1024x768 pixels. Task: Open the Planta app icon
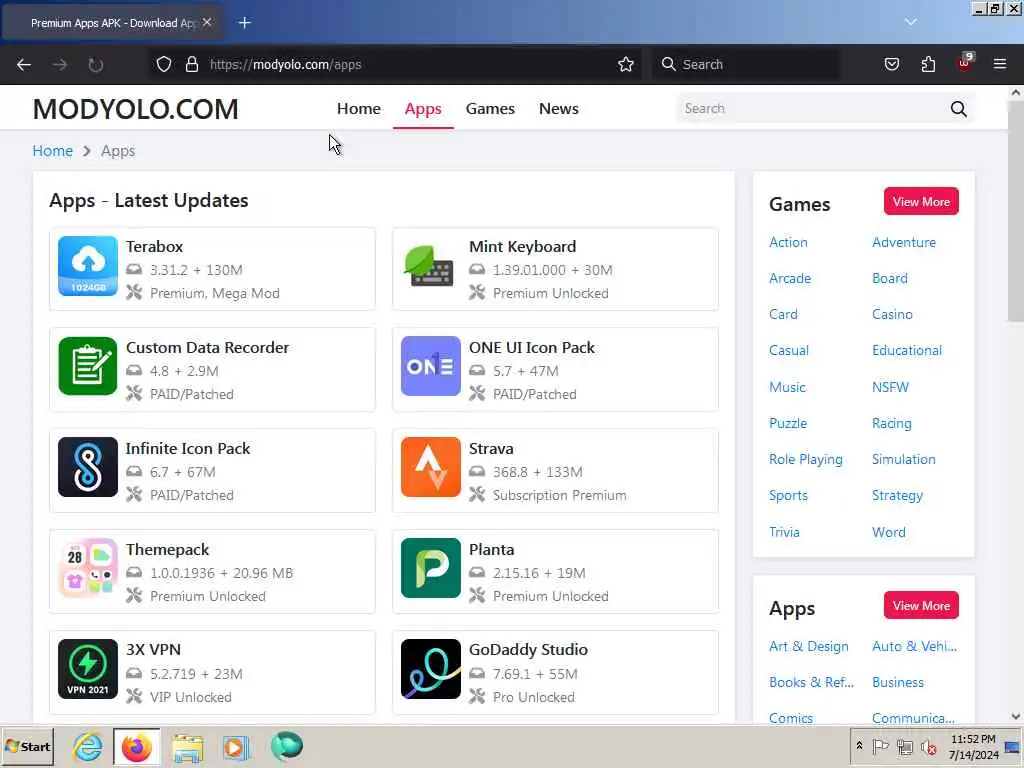pos(430,568)
